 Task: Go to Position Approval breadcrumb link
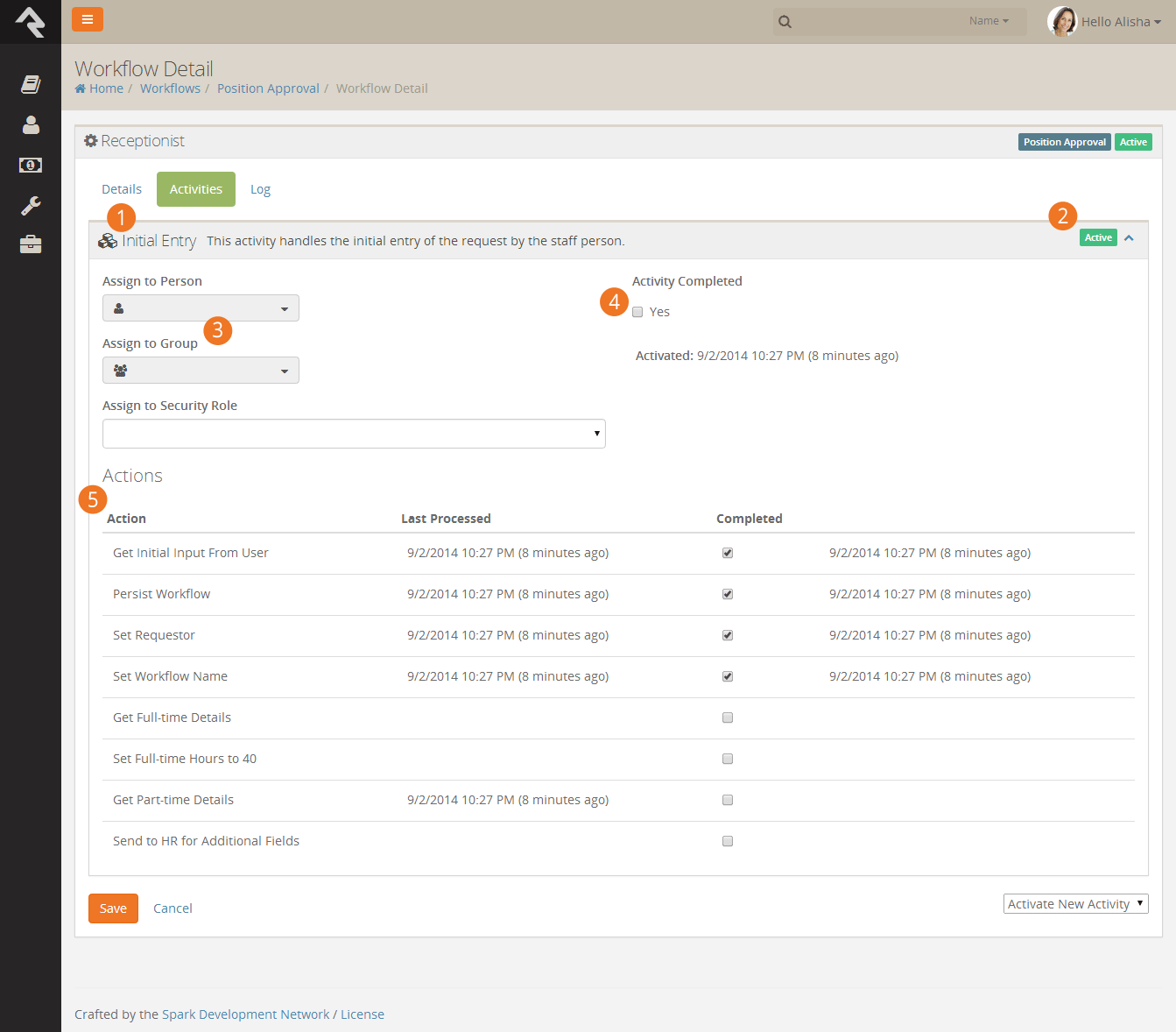pyautogui.click(x=268, y=88)
